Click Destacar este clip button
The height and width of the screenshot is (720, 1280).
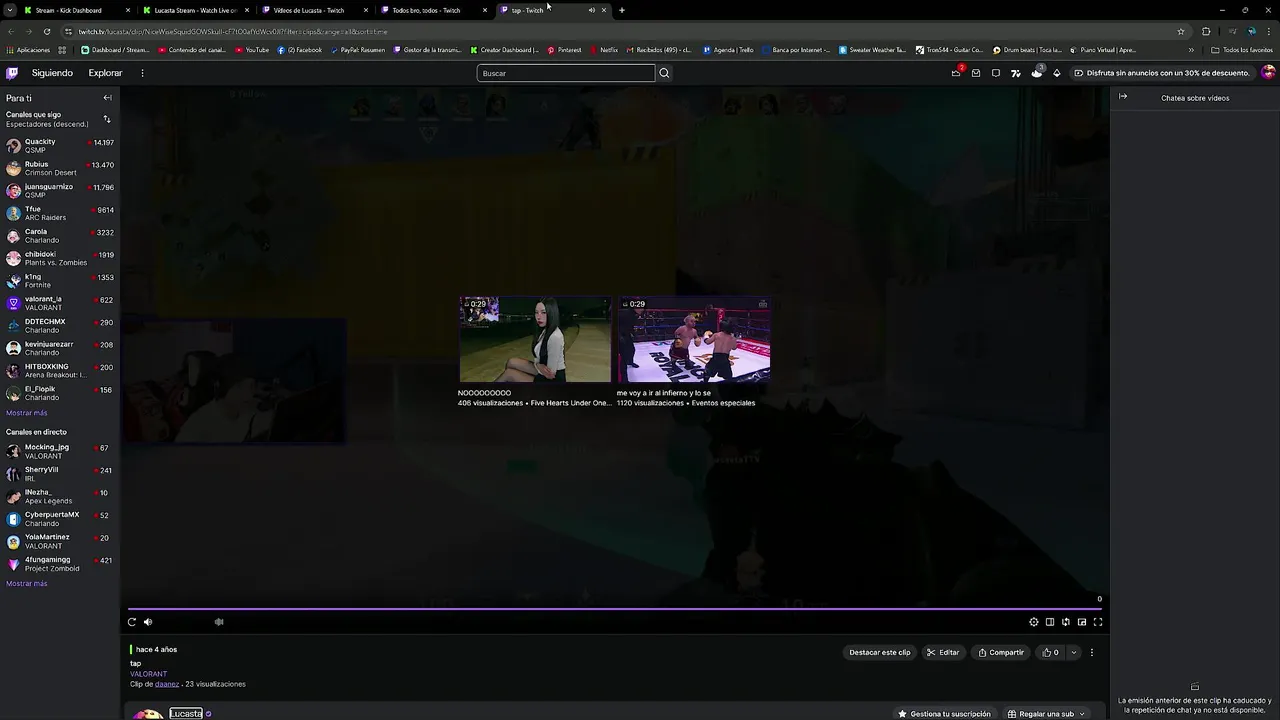(x=880, y=652)
